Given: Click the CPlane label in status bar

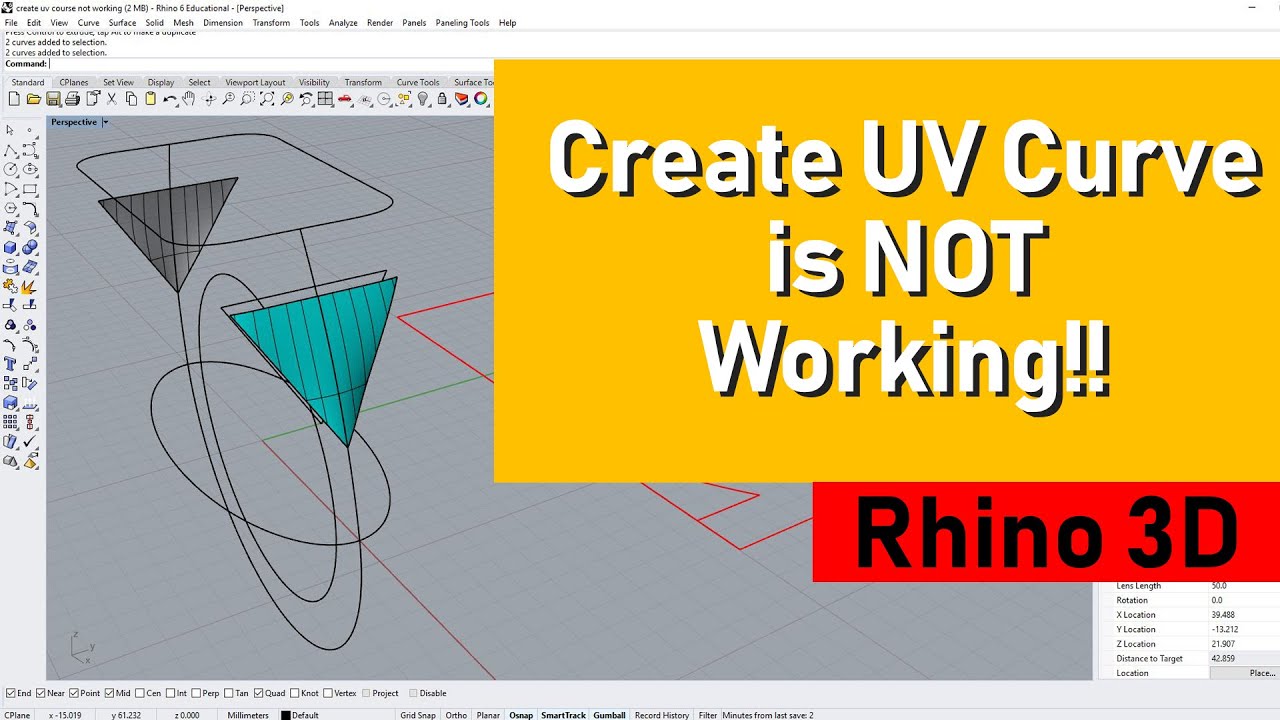Looking at the screenshot, I should (18, 715).
